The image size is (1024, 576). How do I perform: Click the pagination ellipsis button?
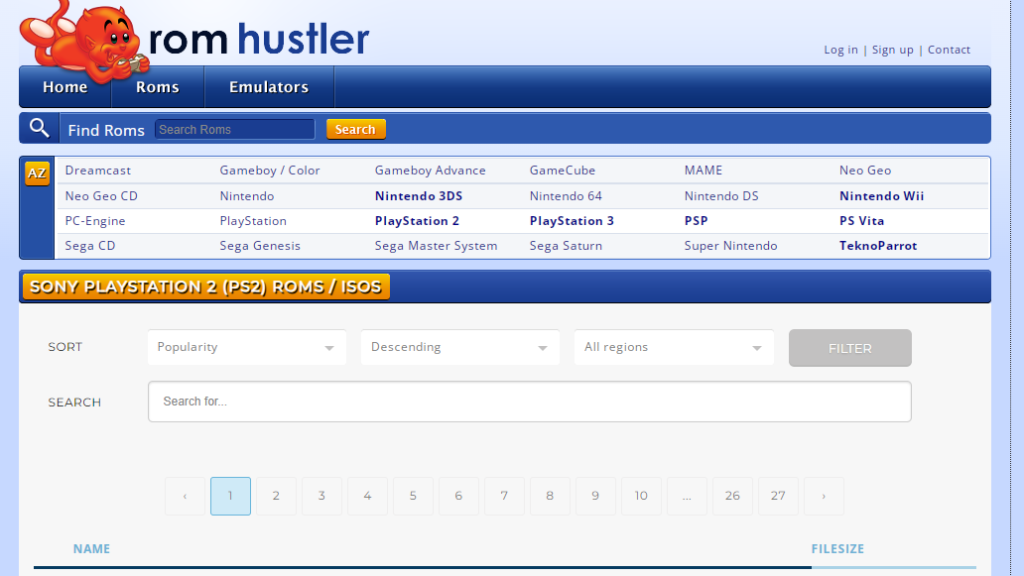[x=687, y=496]
